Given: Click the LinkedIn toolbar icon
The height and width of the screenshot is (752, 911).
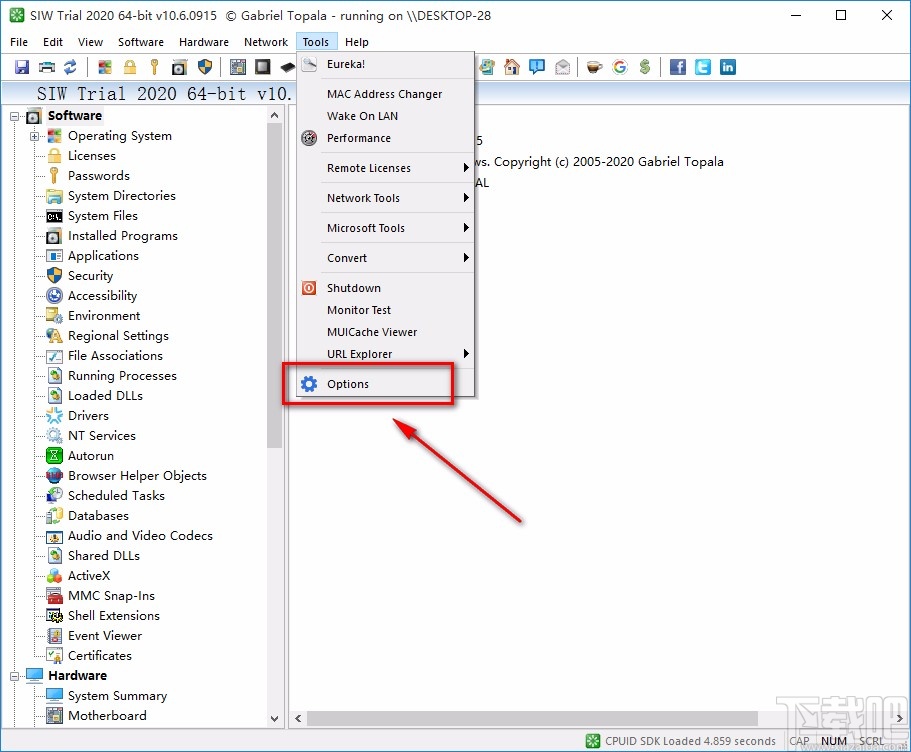Looking at the screenshot, I should pyautogui.click(x=728, y=67).
